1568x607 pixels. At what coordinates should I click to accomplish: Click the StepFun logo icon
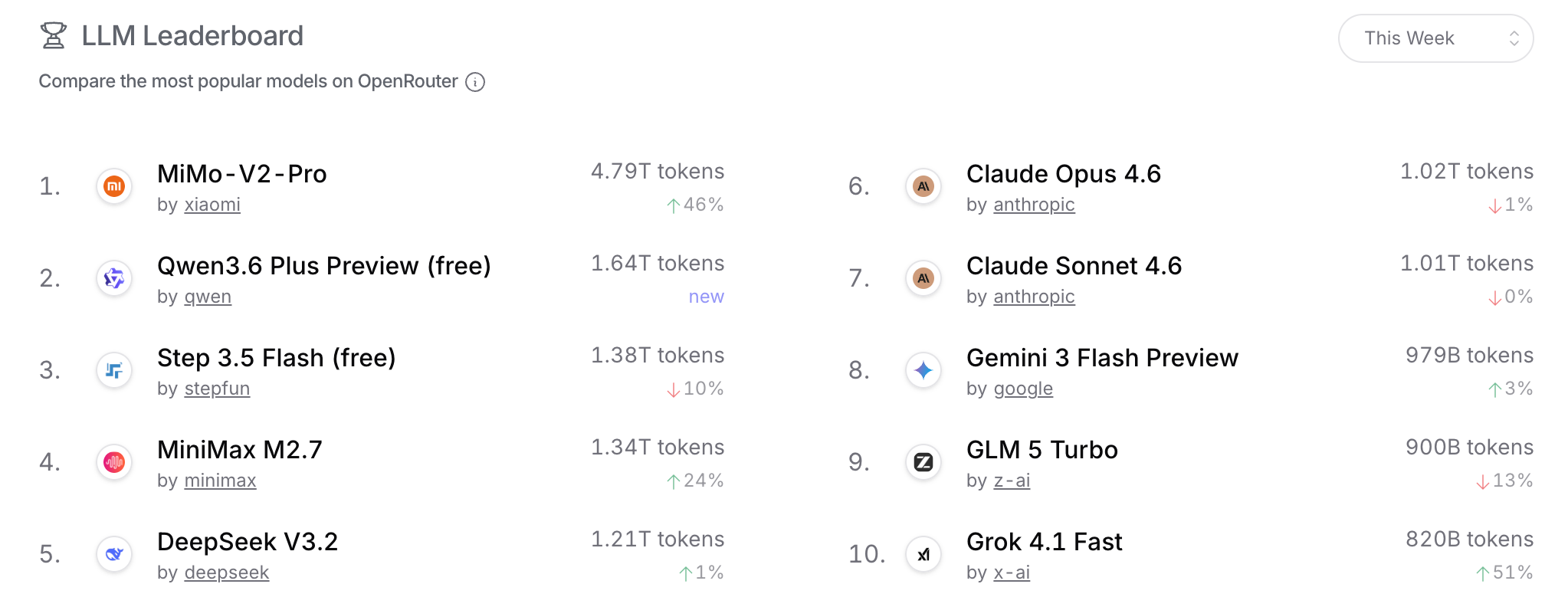pyautogui.click(x=114, y=370)
